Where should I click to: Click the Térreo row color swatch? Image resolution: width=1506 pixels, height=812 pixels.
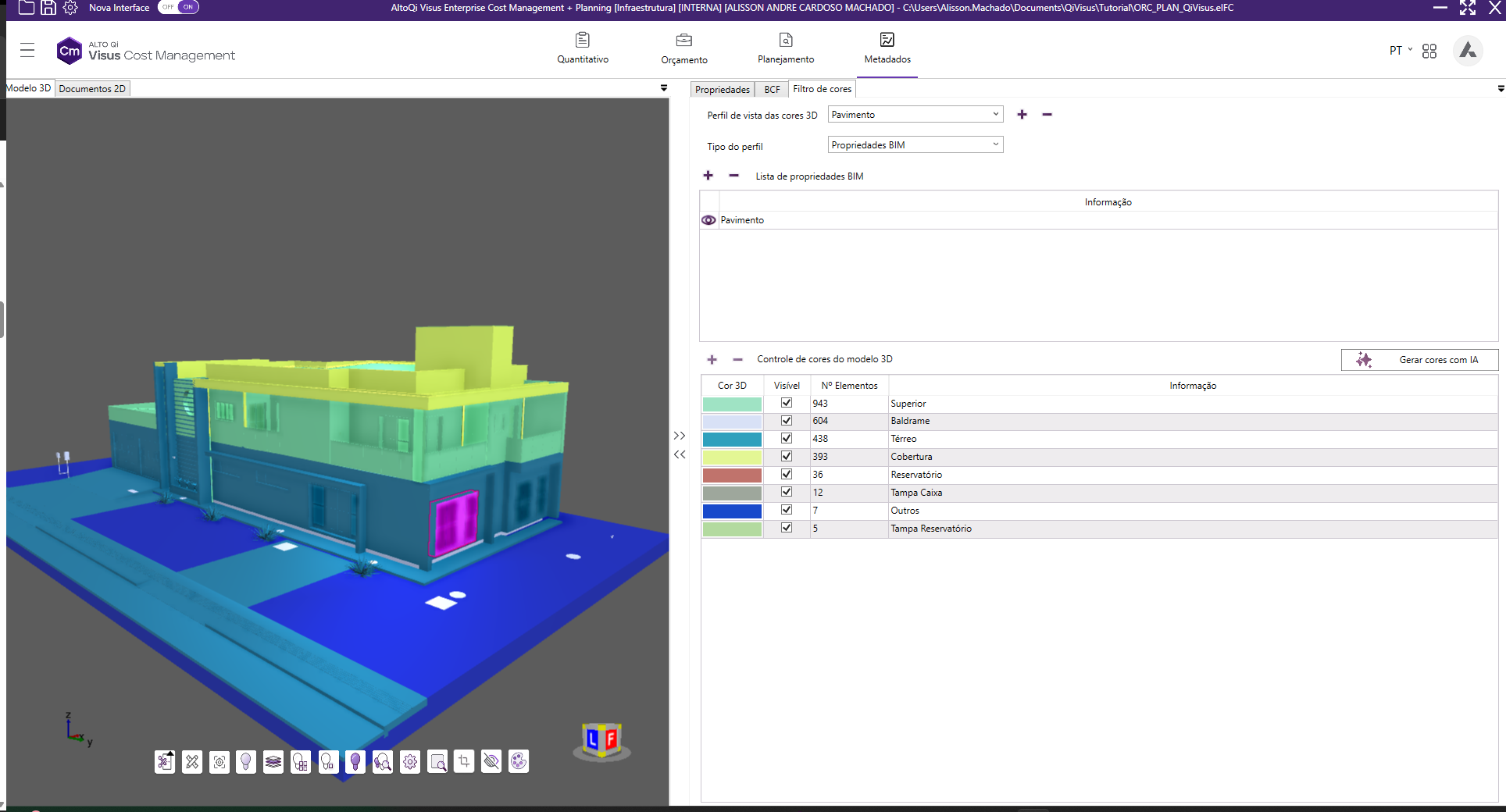(x=732, y=439)
